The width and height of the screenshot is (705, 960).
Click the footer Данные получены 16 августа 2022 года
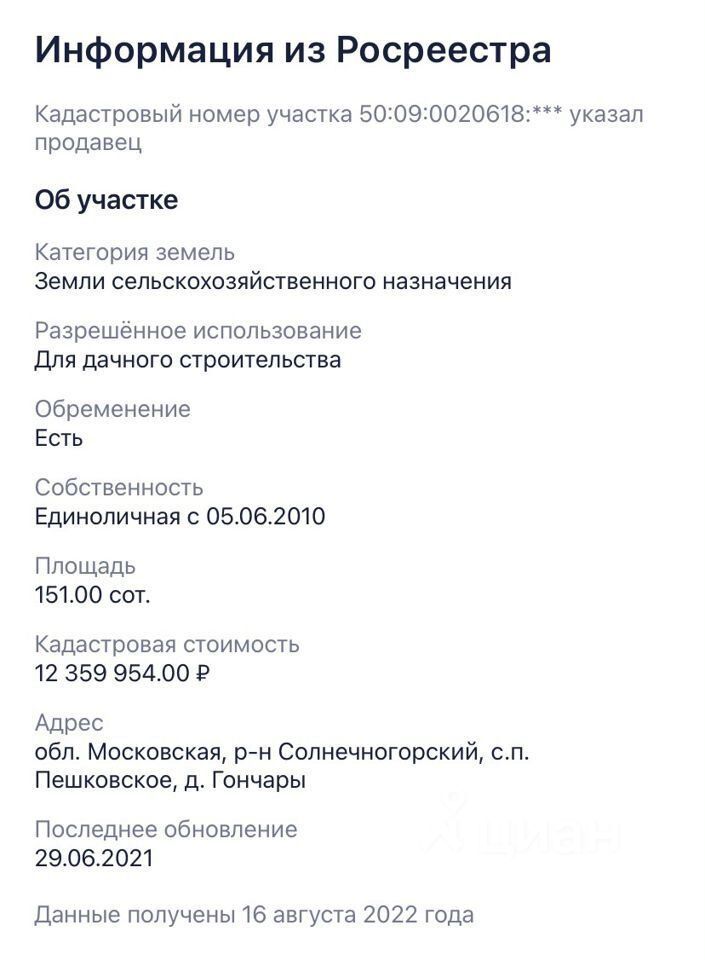click(255, 915)
